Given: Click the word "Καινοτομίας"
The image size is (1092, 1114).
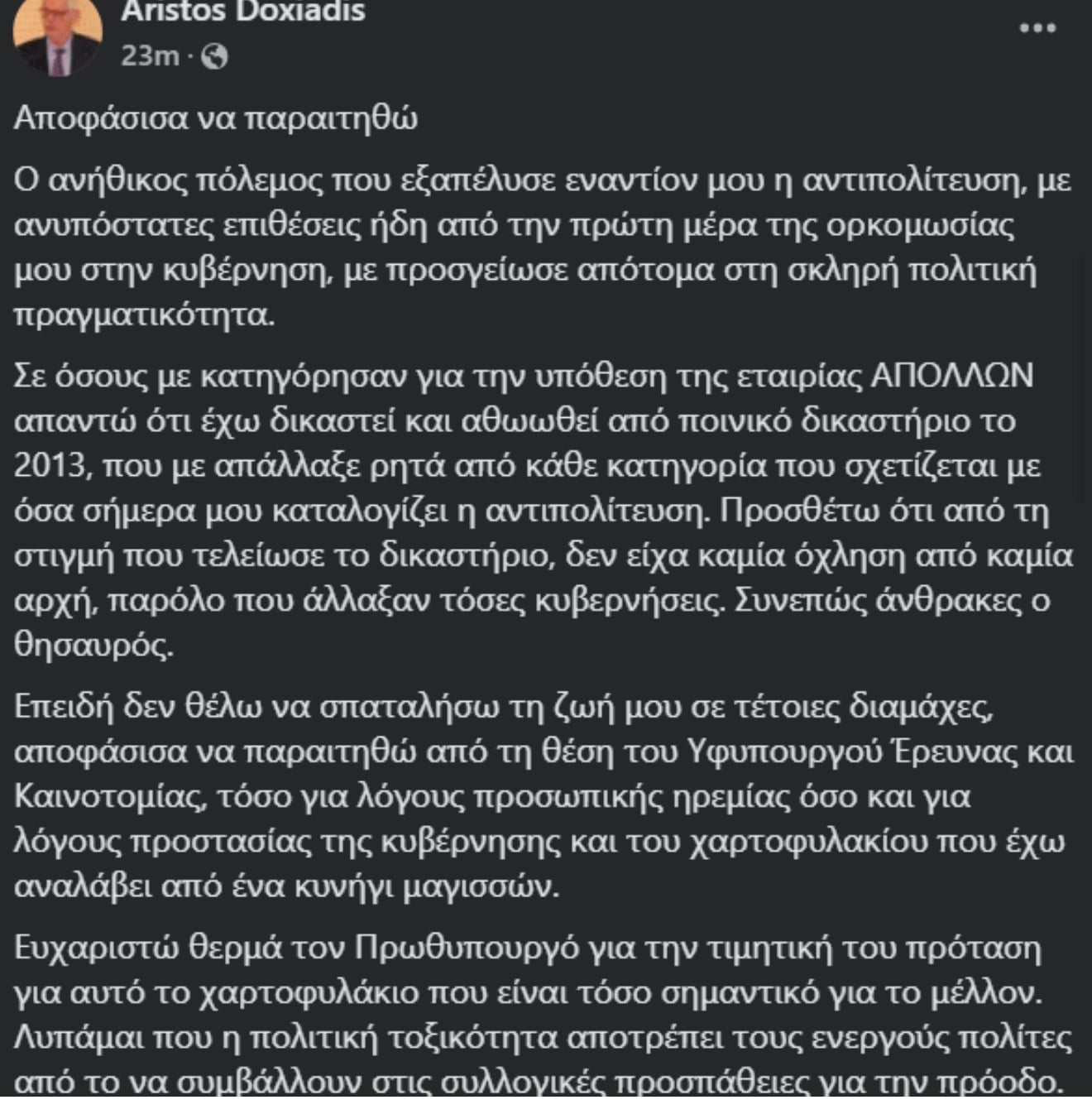Looking at the screenshot, I should click(108, 797).
